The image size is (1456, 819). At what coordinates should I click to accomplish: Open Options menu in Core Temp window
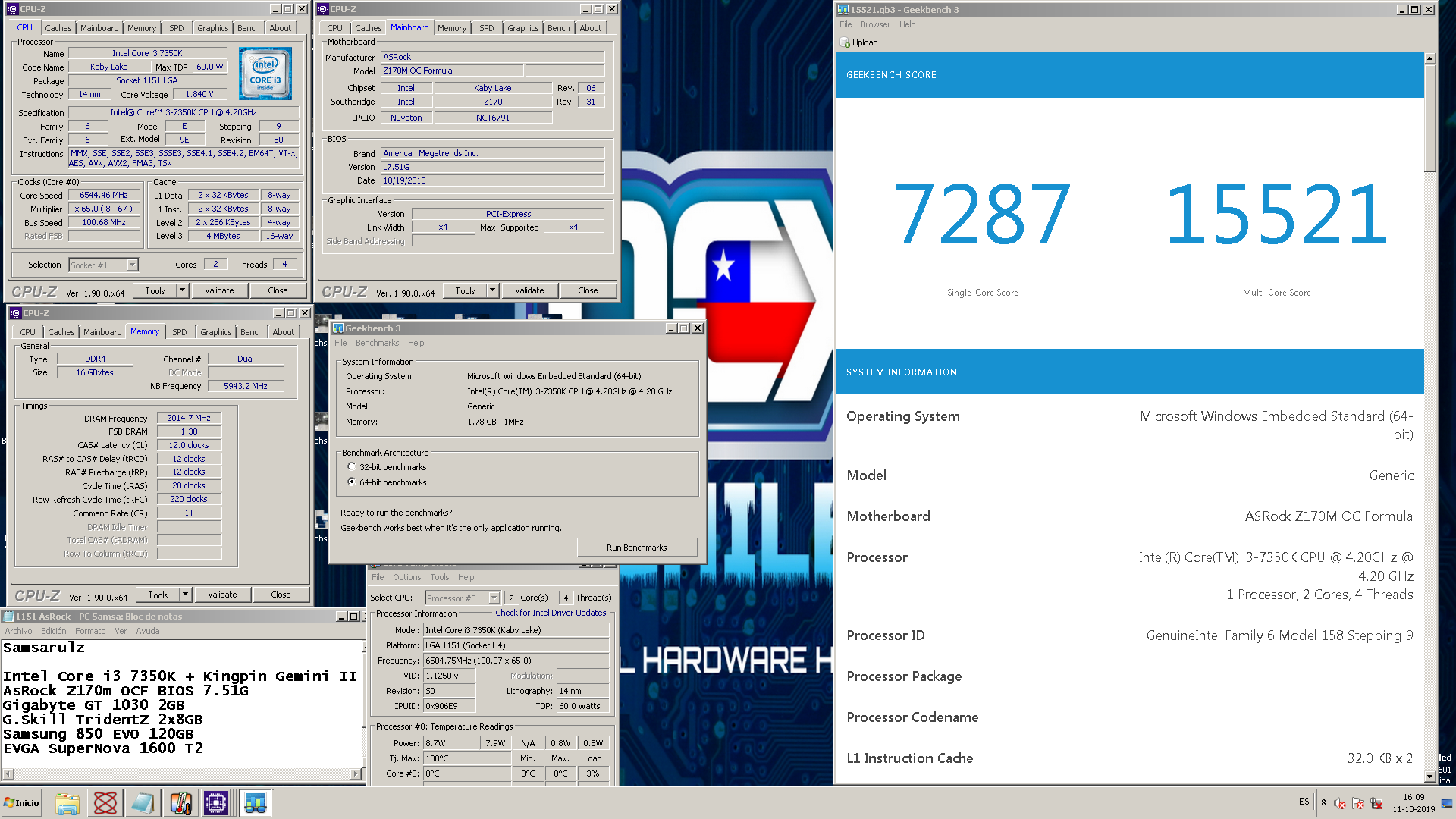click(406, 577)
